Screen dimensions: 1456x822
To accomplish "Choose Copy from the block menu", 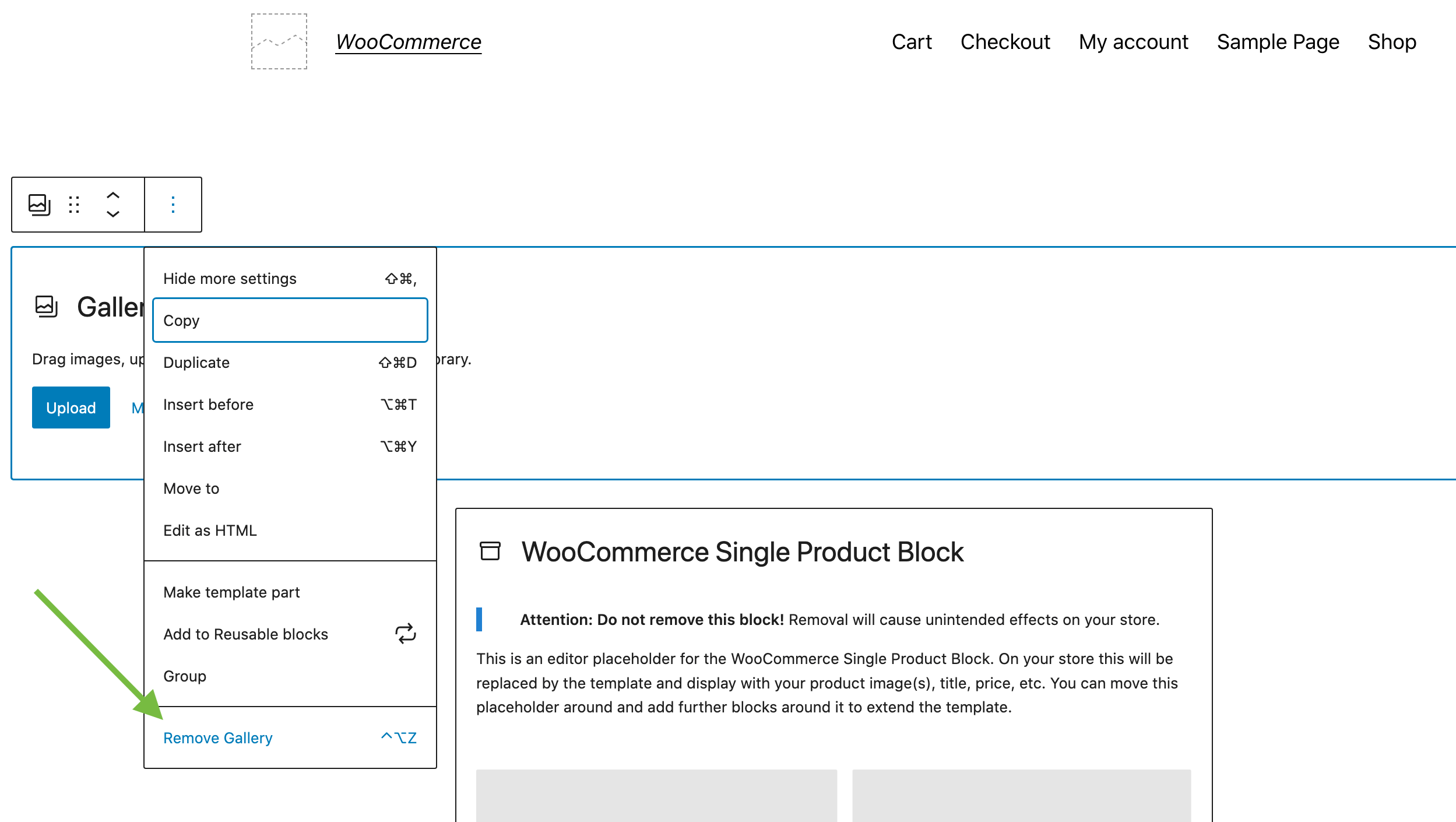I will tap(182, 320).
